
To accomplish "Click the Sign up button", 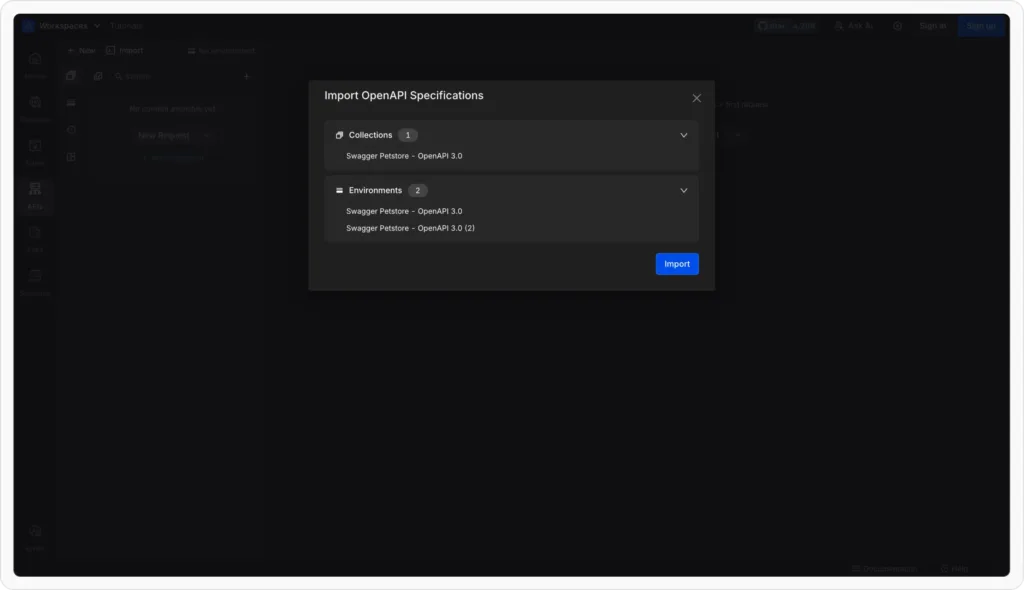I will [x=981, y=25].
